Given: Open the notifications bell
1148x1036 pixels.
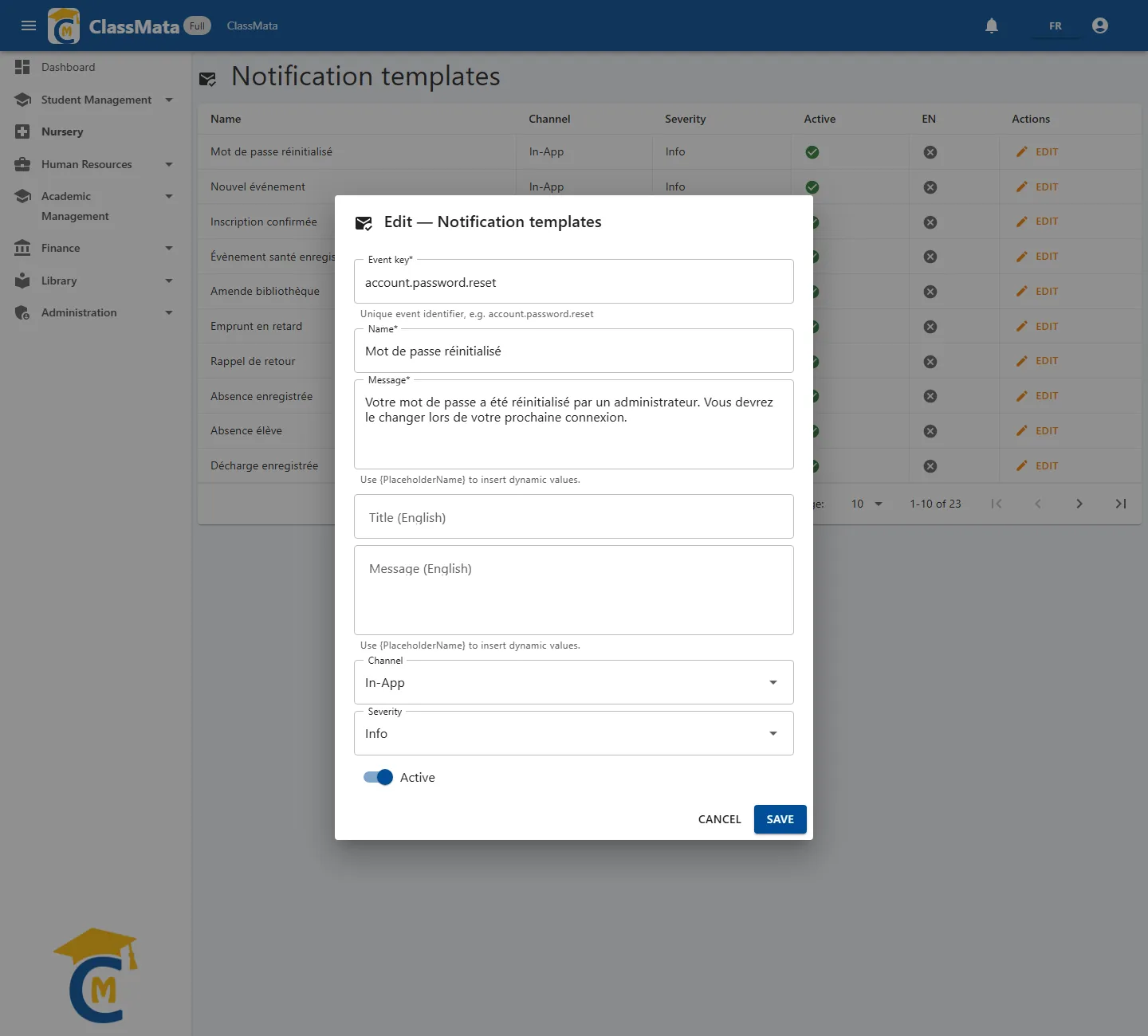Looking at the screenshot, I should click(992, 26).
